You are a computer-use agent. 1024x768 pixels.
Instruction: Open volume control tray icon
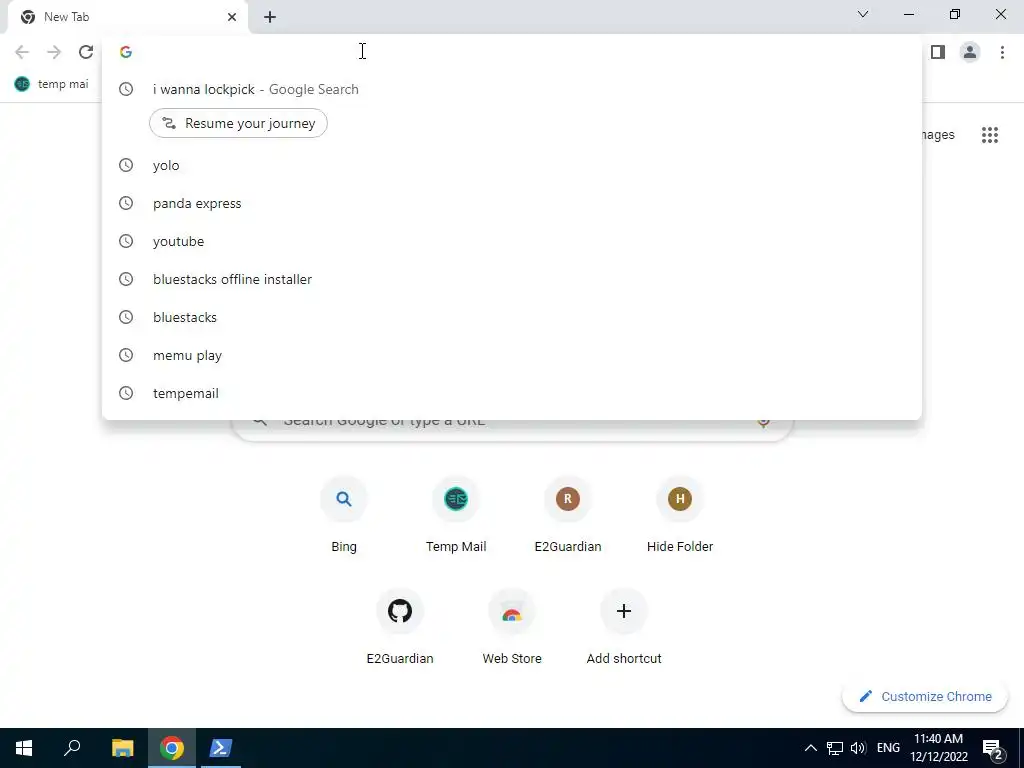coord(858,748)
